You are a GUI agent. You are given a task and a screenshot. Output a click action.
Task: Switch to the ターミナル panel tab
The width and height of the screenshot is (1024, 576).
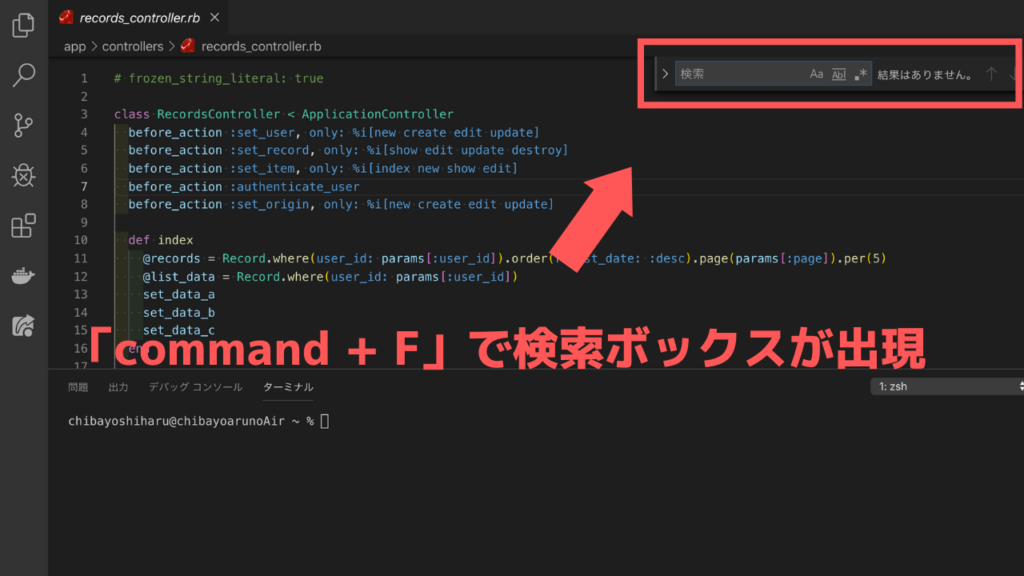[287, 386]
